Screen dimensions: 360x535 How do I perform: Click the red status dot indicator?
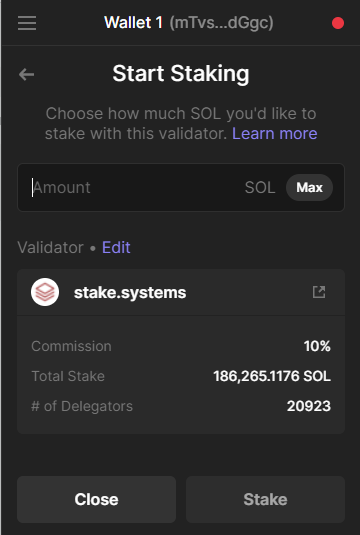[338, 23]
